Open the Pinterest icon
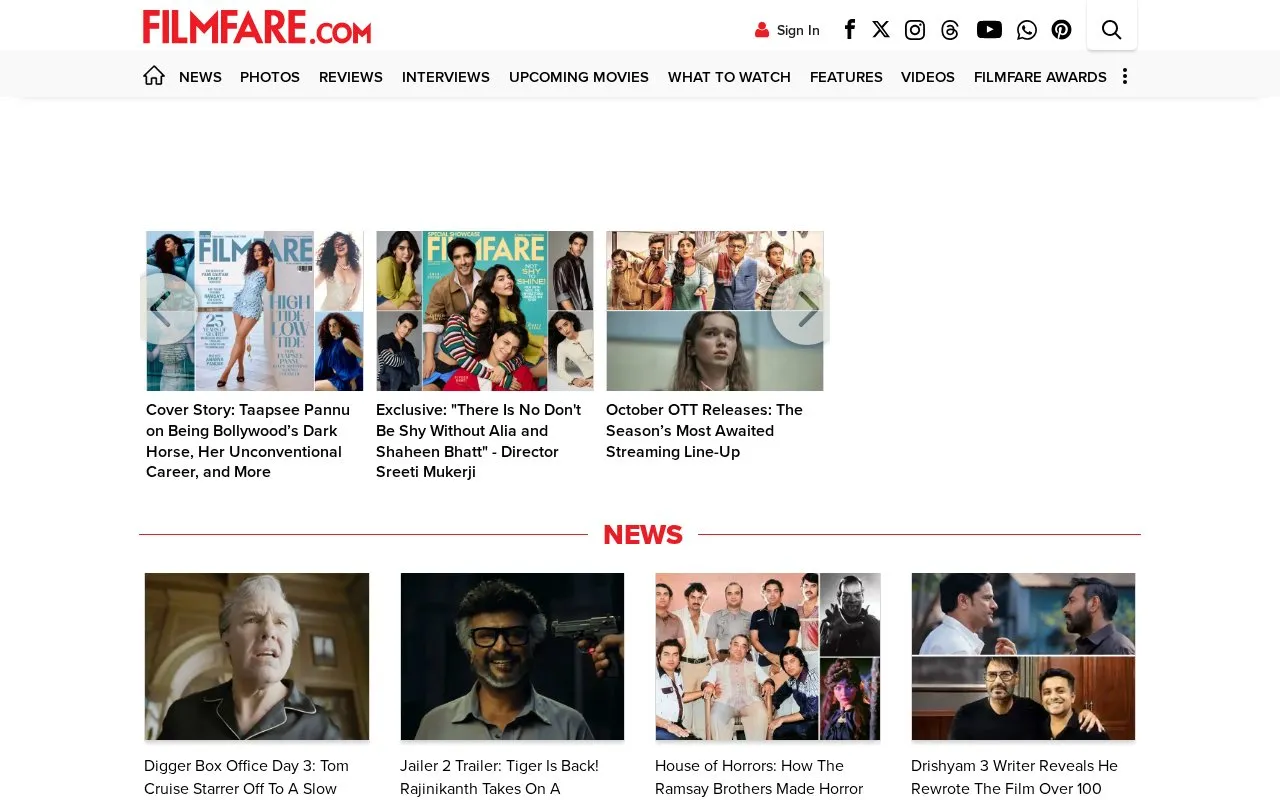This screenshot has height=800, width=1280. tap(1061, 30)
